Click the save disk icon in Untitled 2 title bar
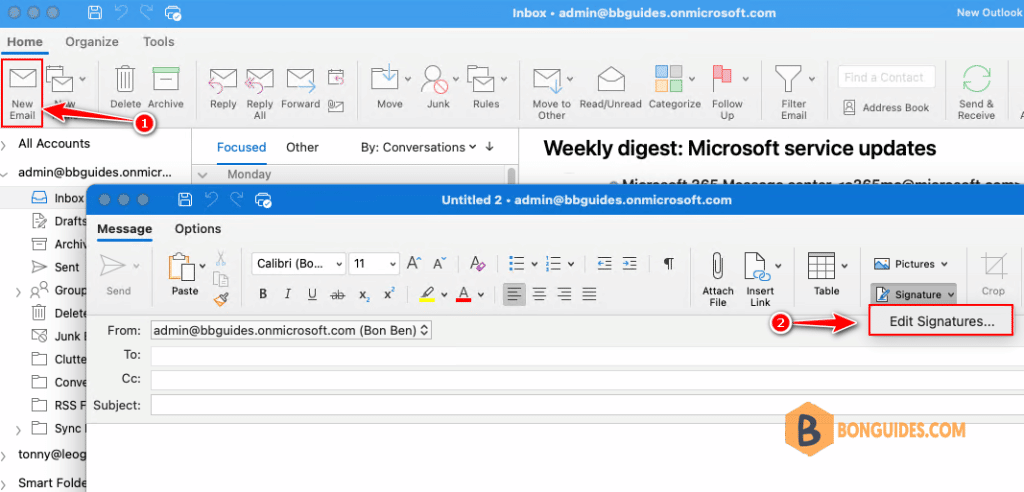Screen dimensions: 1024x492 pos(185,200)
